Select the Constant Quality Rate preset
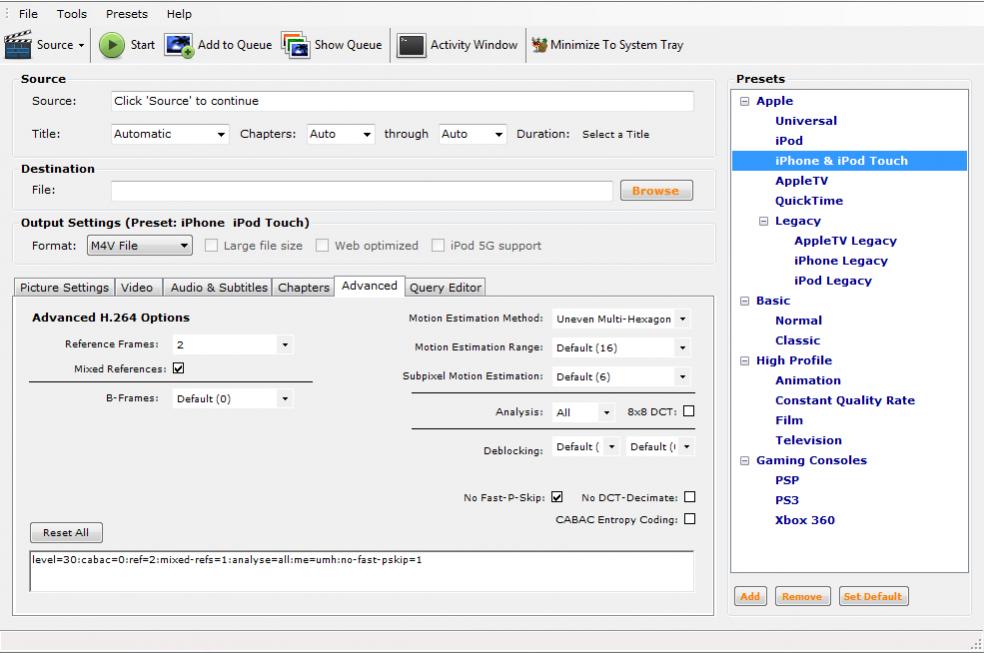984x653 pixels. click(x=845, y=400)
